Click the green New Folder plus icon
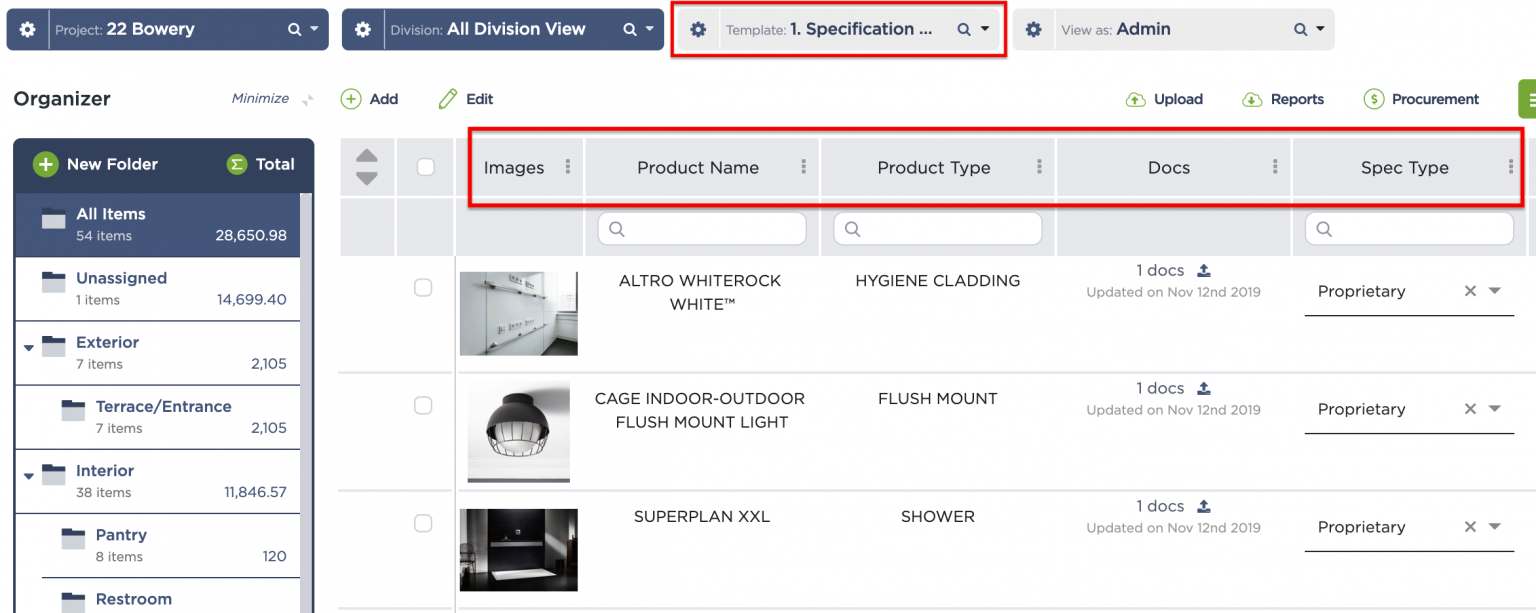 [x=47, y=164]
